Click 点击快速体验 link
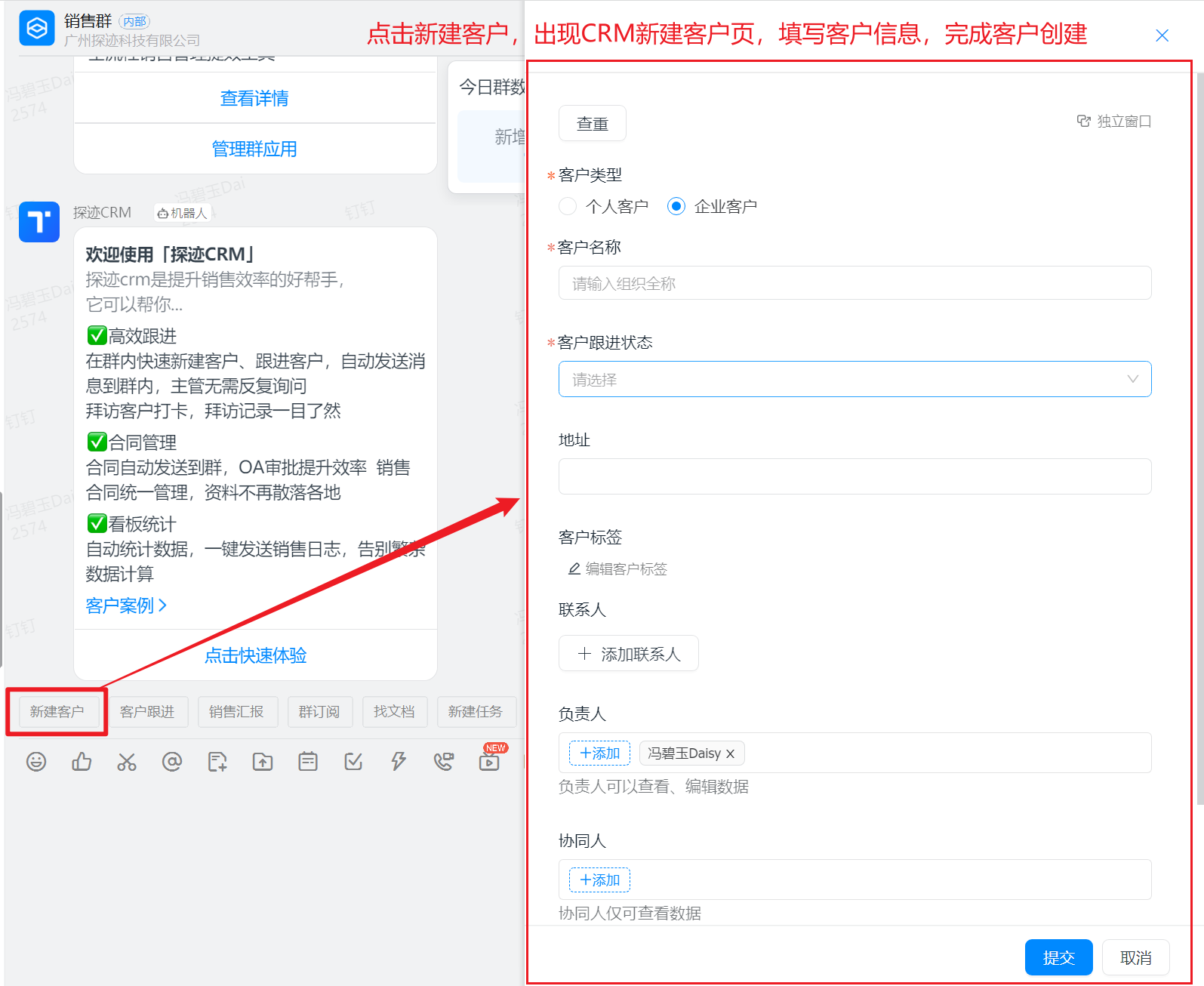 point(256,655)
